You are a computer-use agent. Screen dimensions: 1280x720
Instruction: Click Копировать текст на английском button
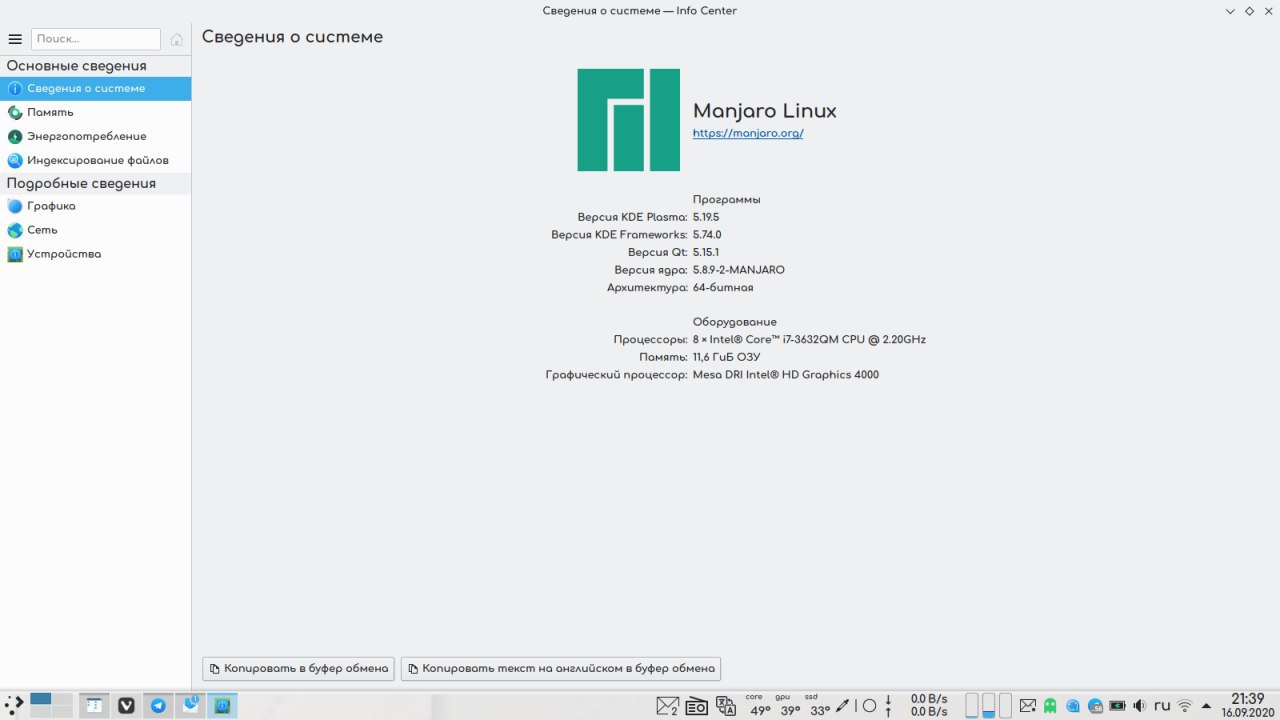coord(560,668)
